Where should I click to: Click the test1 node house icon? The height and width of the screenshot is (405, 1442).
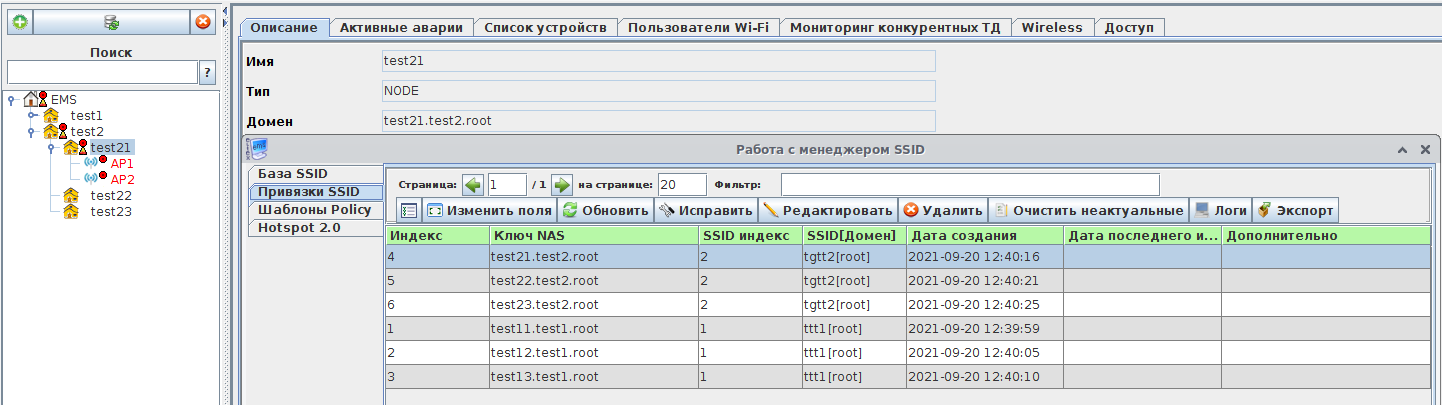click(51, 115)
